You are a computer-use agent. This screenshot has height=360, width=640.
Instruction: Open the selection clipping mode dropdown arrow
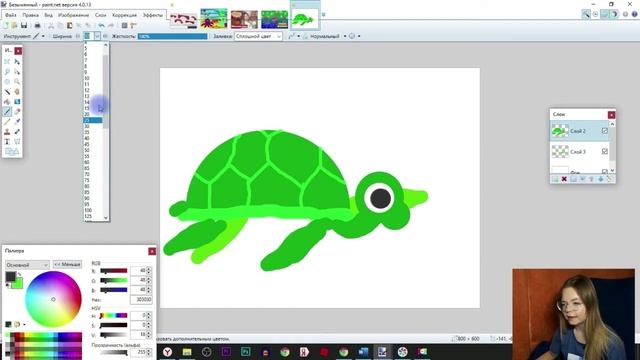point(359,36)
